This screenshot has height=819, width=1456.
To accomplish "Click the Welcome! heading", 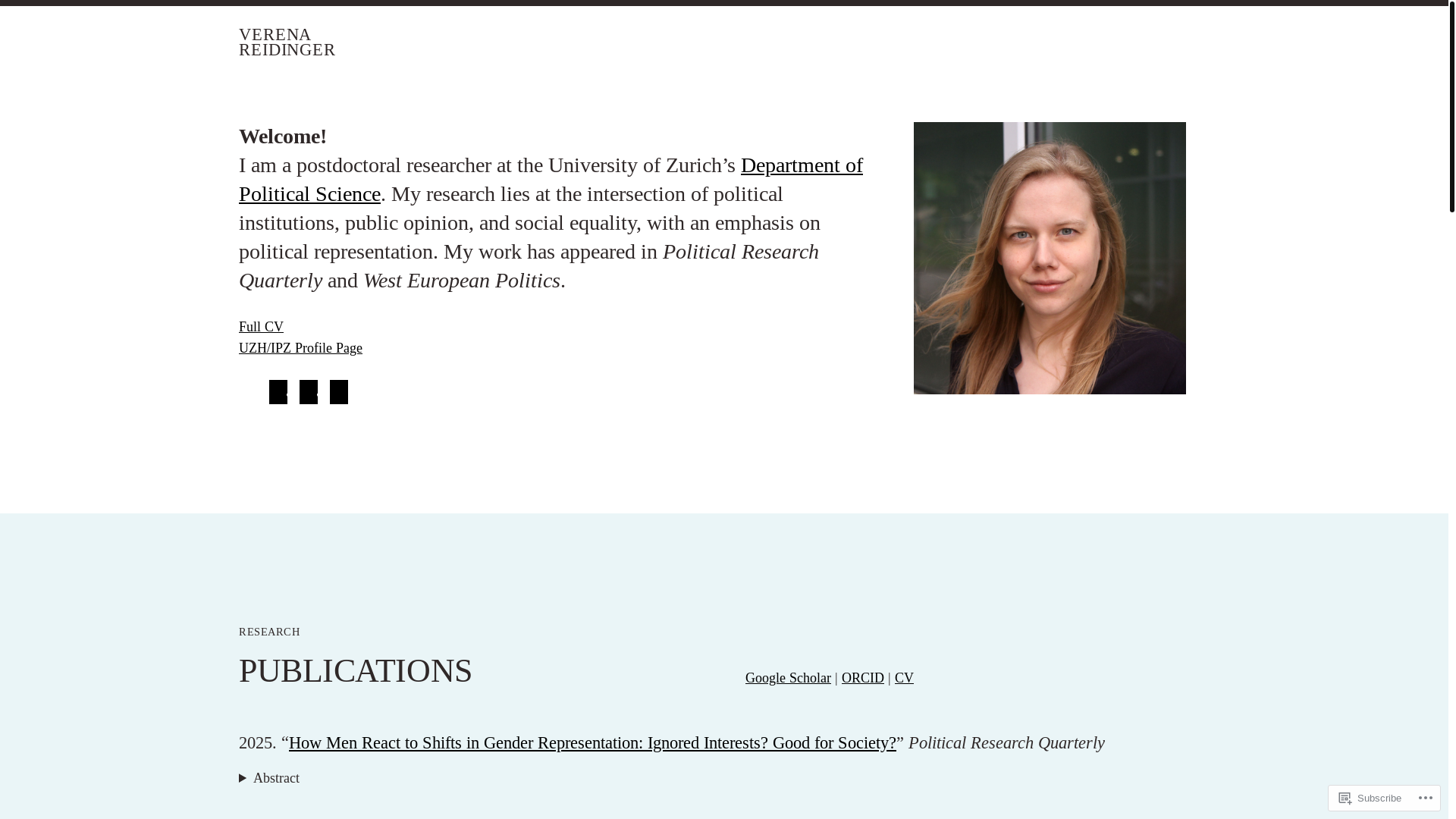I will pos(283,136).
